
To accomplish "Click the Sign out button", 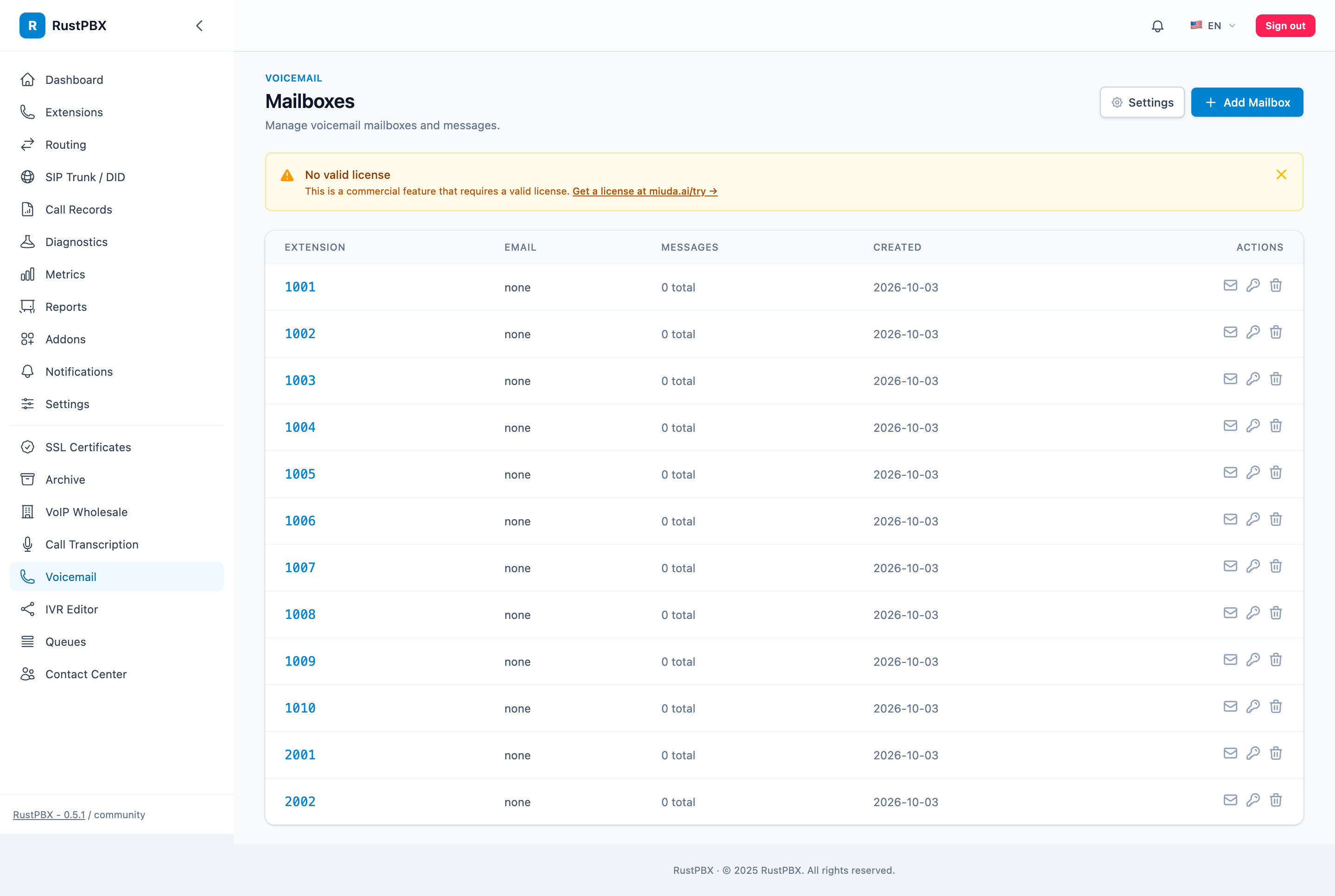I will pyautogui.click(x=1284, y=26).
